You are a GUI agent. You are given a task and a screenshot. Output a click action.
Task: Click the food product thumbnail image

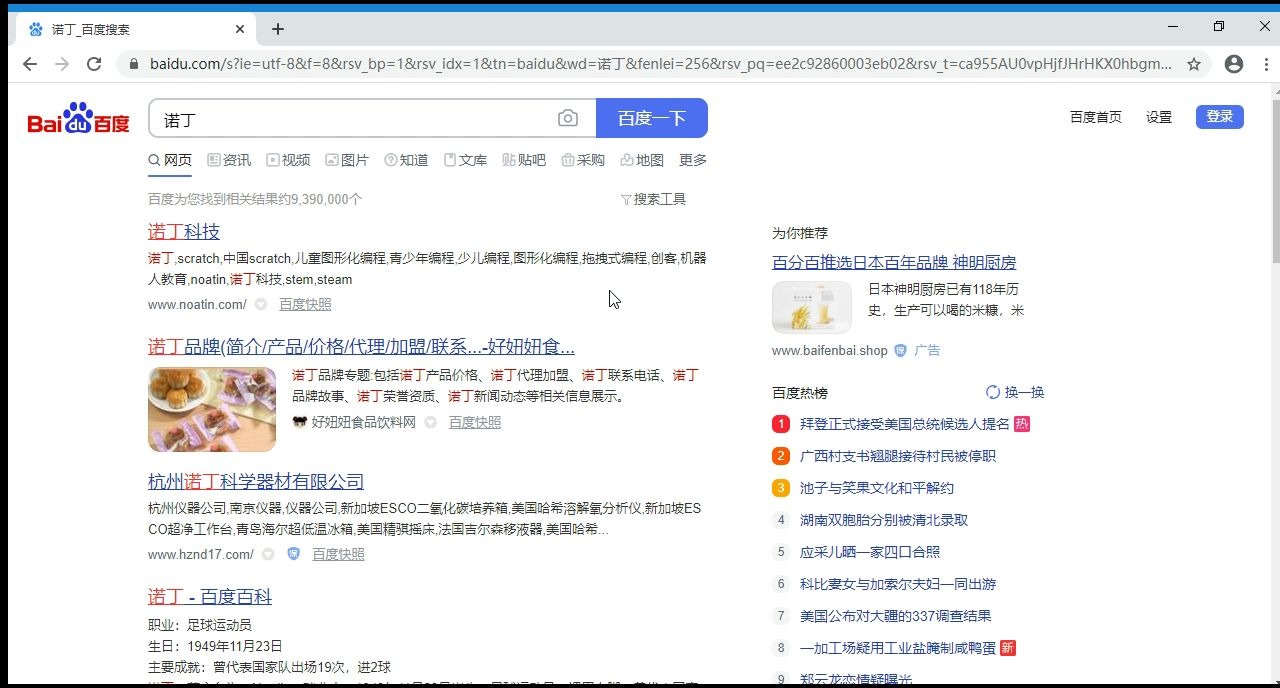(x=211, y=409)
